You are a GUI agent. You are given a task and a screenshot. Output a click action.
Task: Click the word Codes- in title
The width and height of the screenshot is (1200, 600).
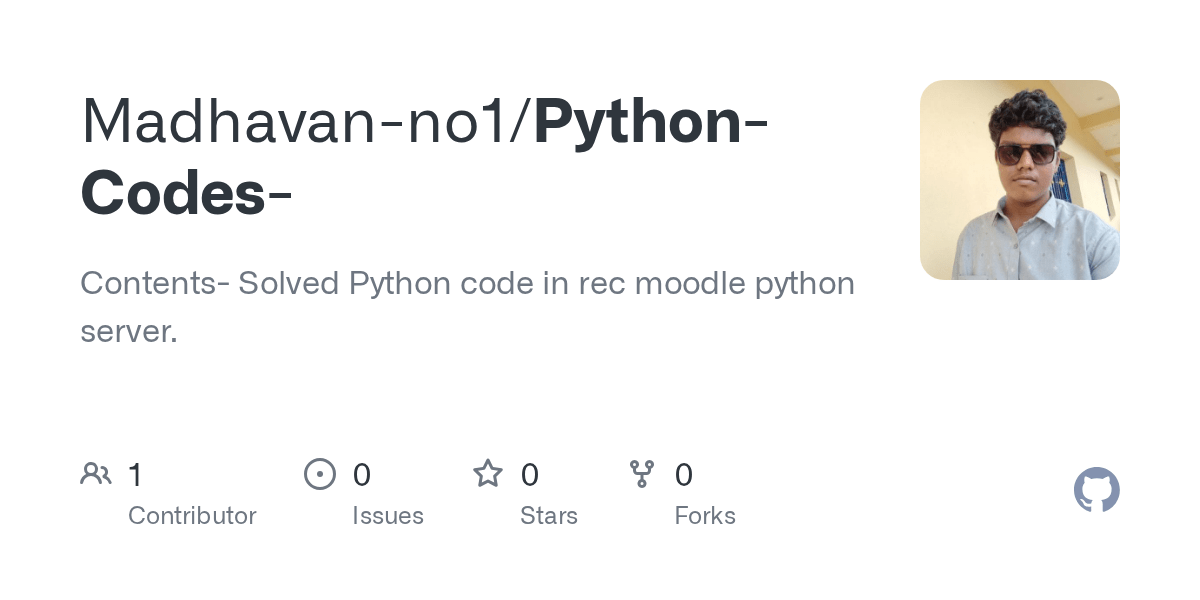186,194
